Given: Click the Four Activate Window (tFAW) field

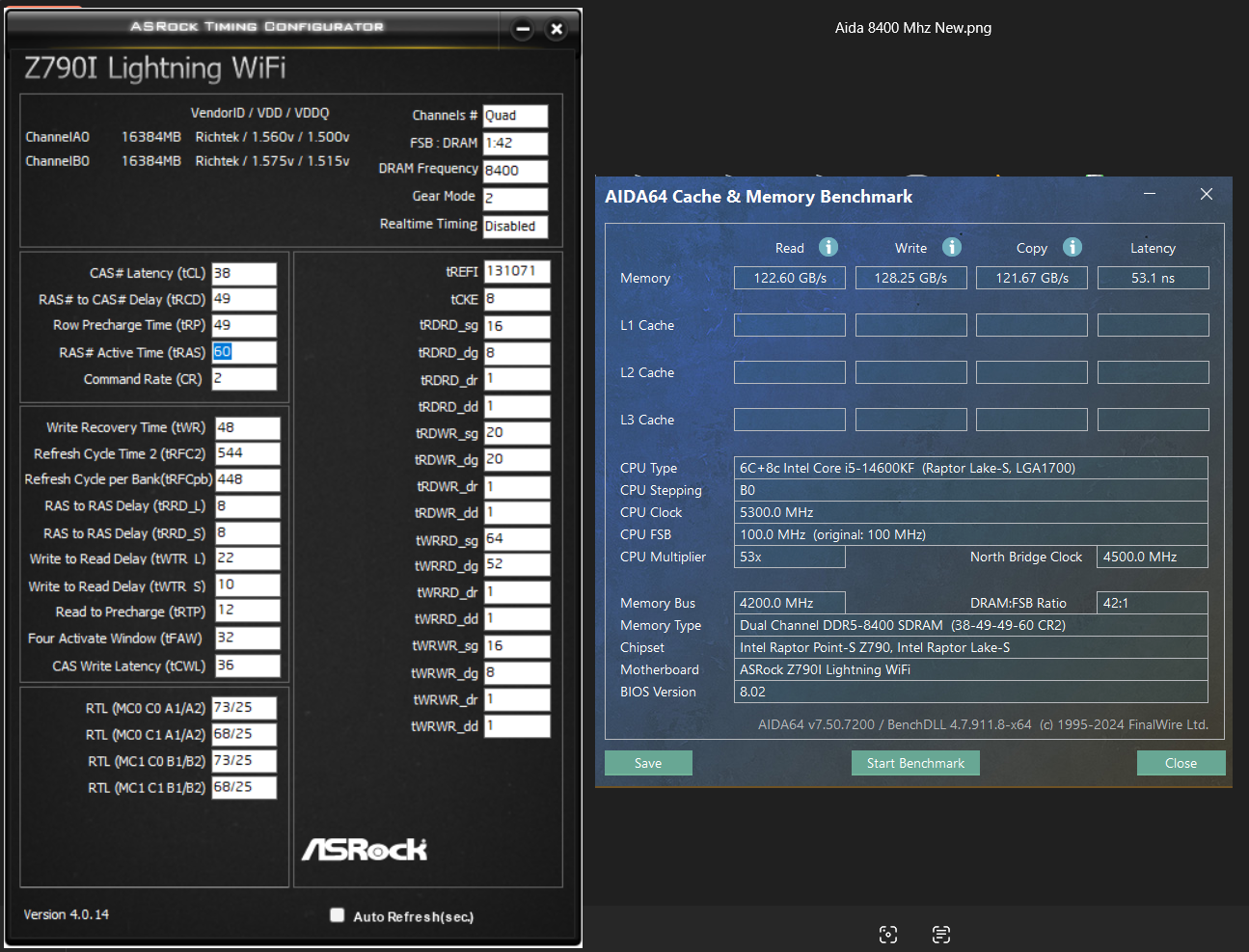Looking at the screenshot, I should click(248, 638).
